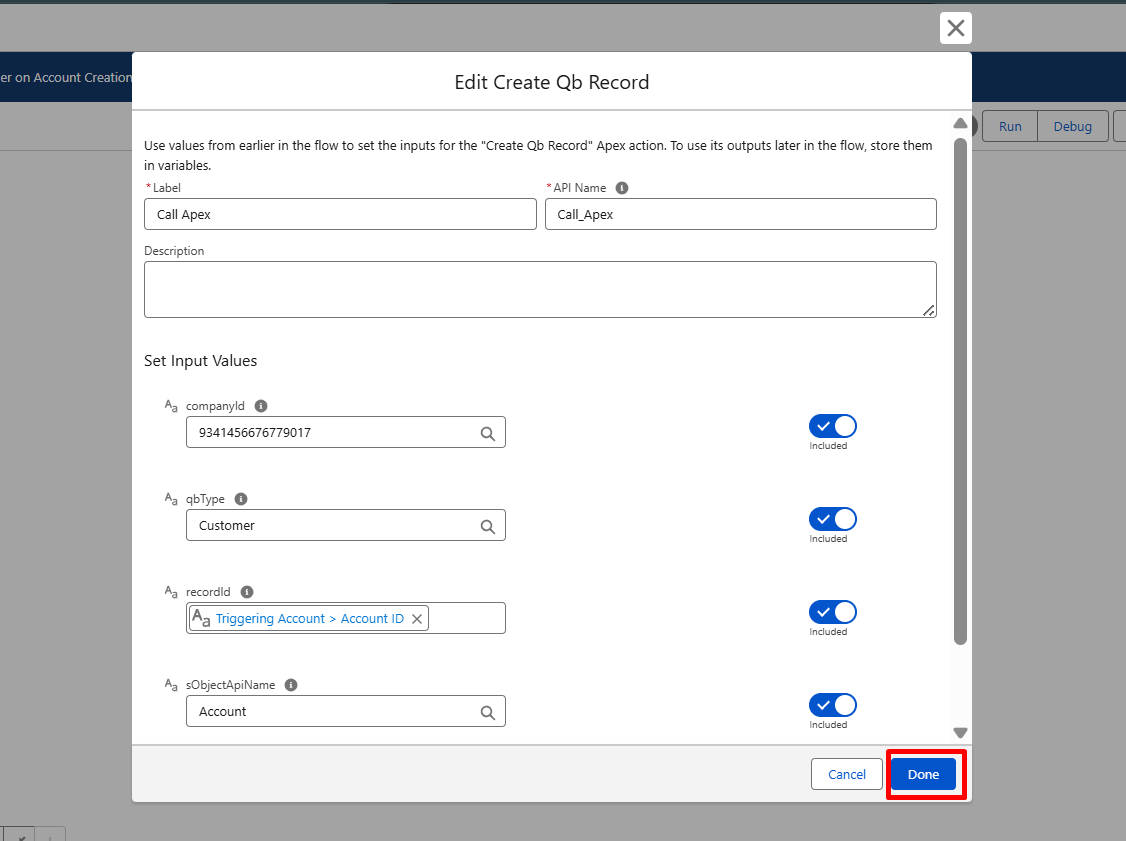
Task: Remove the Triggering Account > Account ID pill
Action: (x=417, y=618)
